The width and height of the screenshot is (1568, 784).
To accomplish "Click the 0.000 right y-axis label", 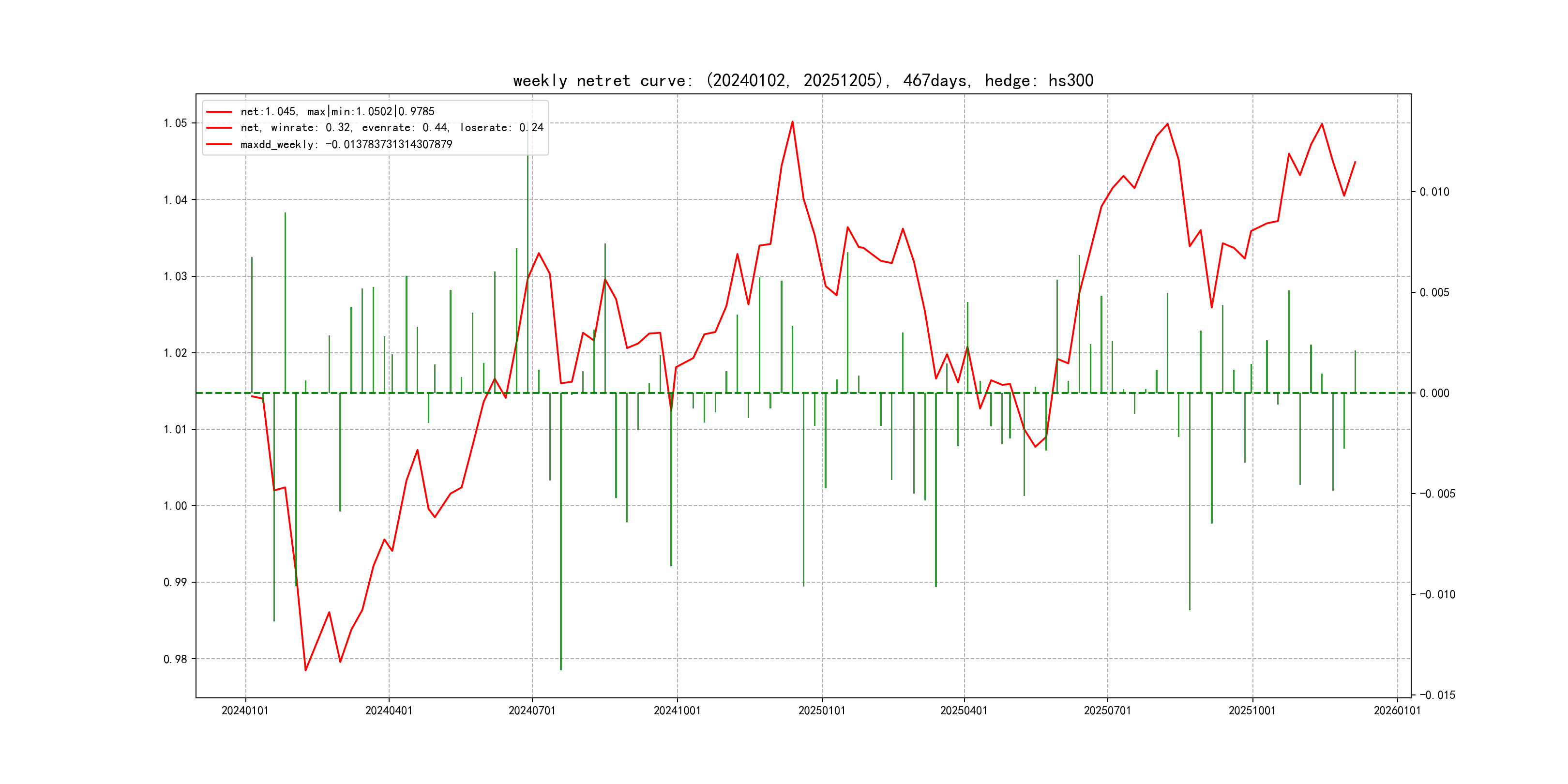I will click(1434, 393).
